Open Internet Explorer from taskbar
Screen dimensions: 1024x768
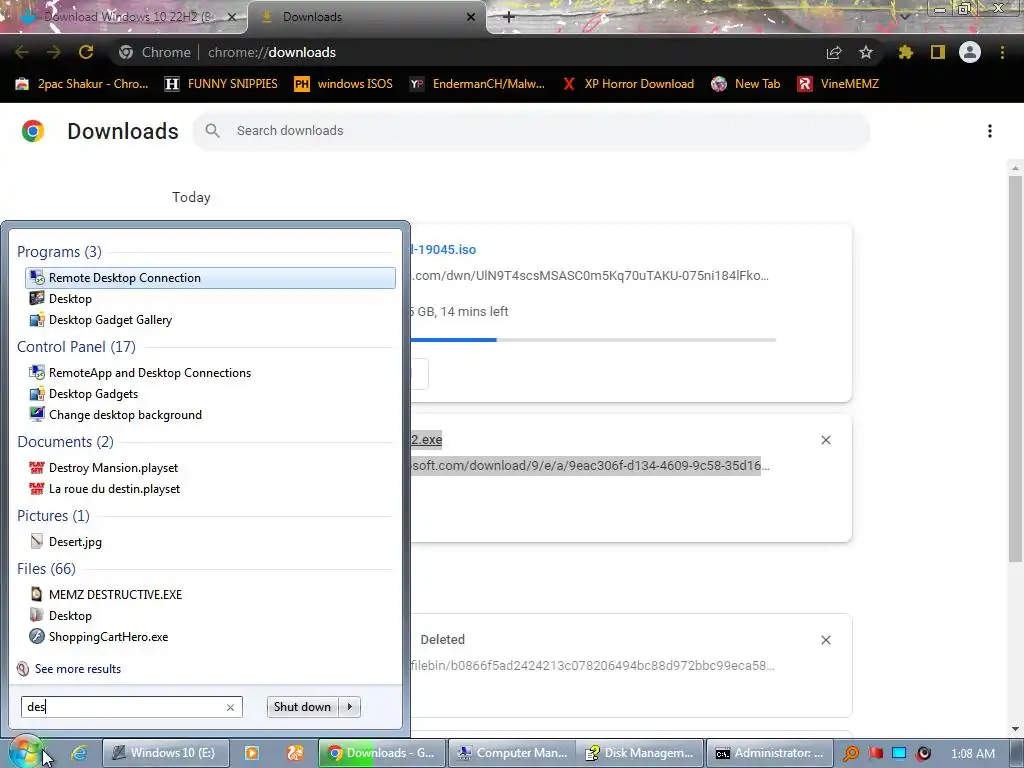80,753
